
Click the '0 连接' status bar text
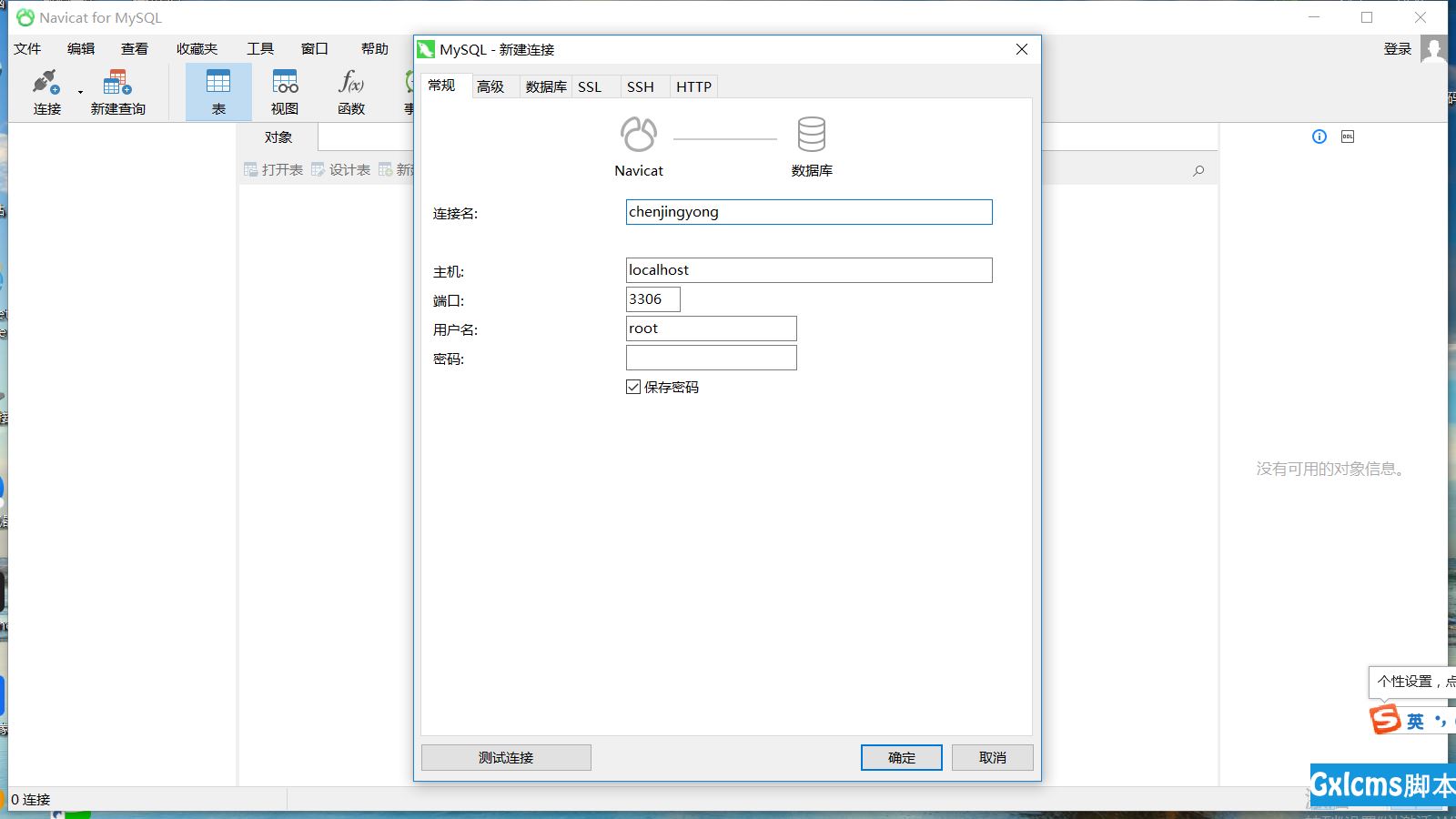[31, 800]
